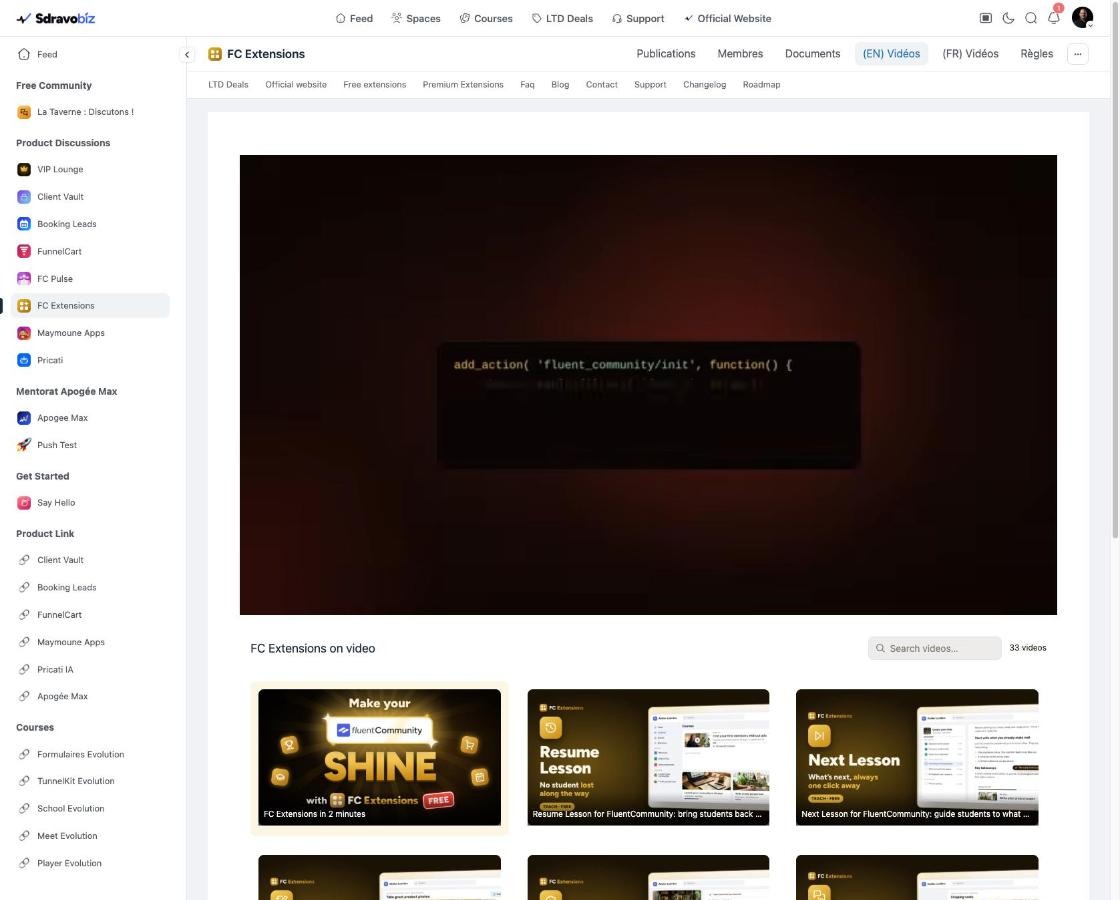Switch to (FR) Vidéos tab
The image size is (1120, 900).
click(970, 54)
